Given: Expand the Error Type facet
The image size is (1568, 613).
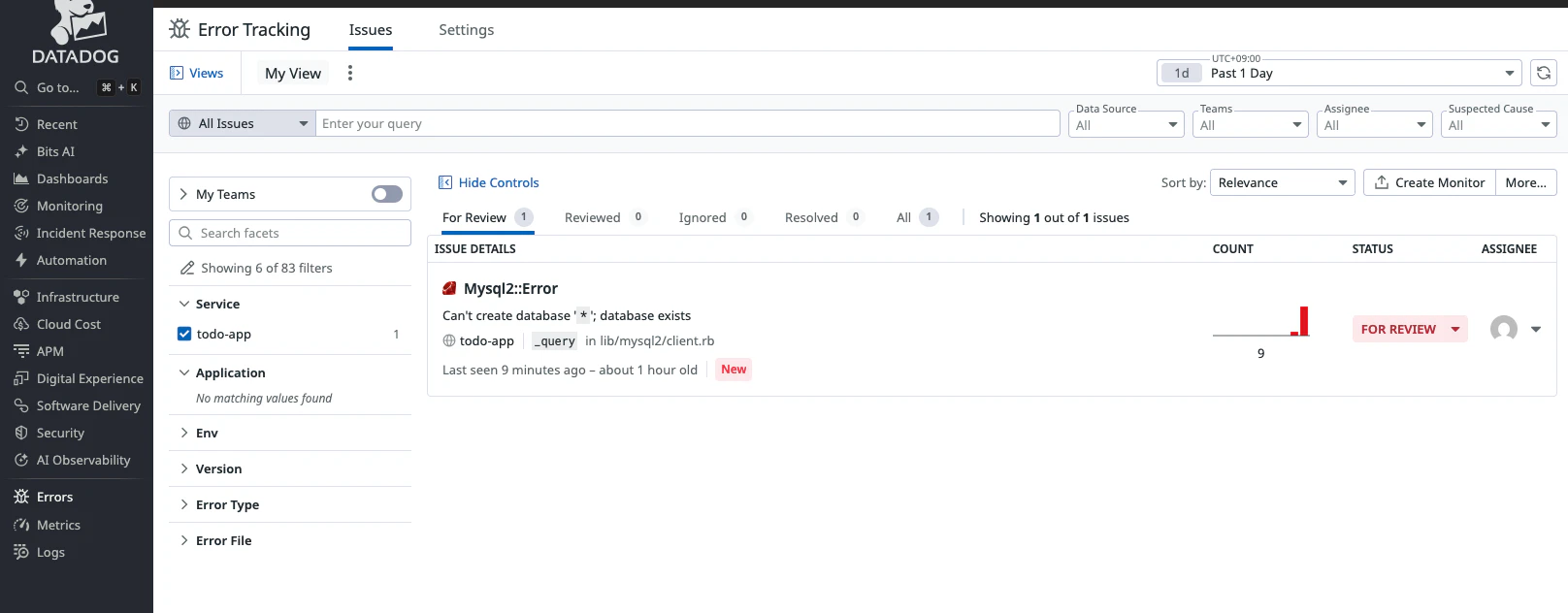Looking at the screenshot, I should pyautogui.click(x=184, y=504).
